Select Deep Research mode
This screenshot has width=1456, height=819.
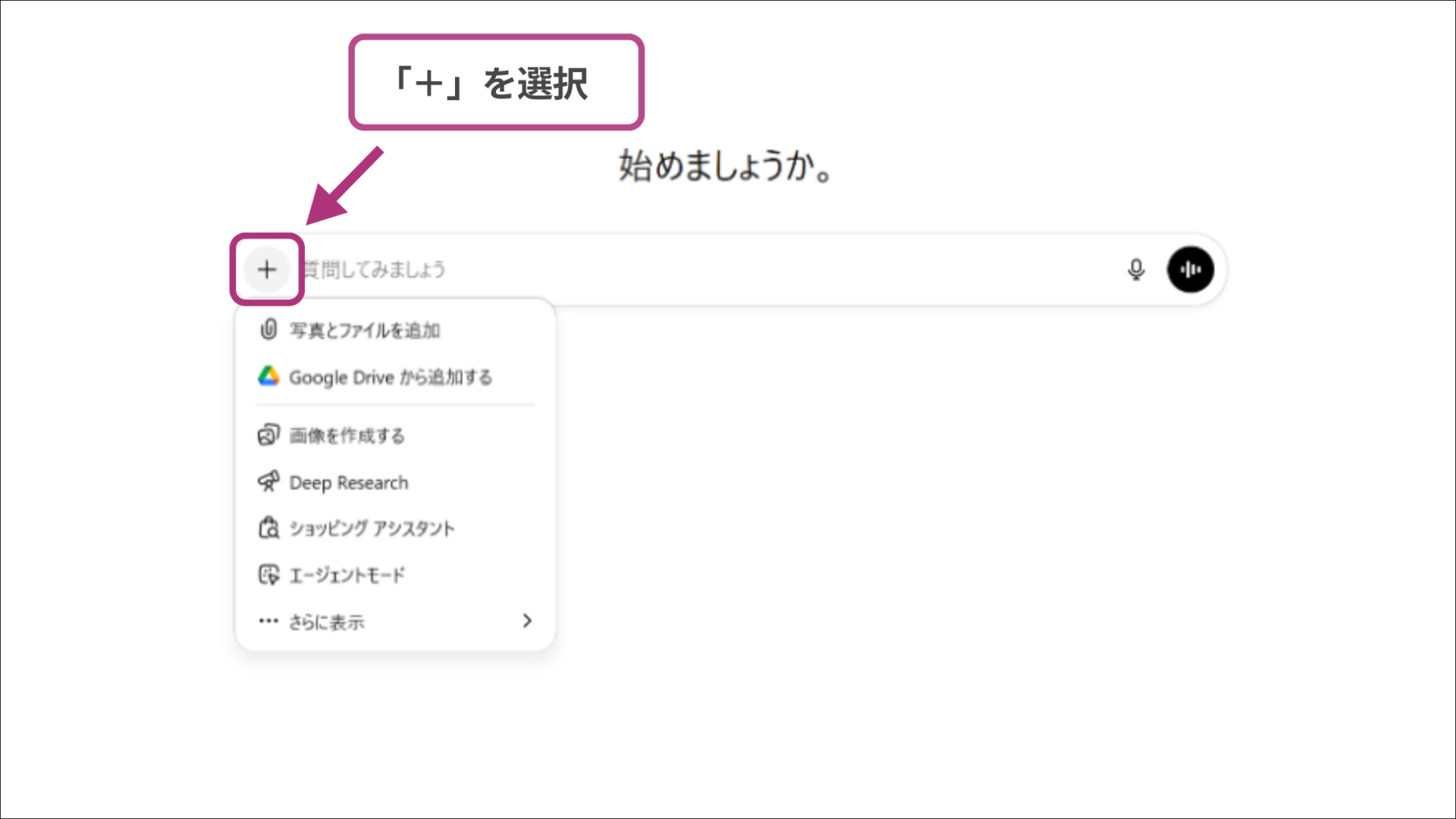click(348, 482)
